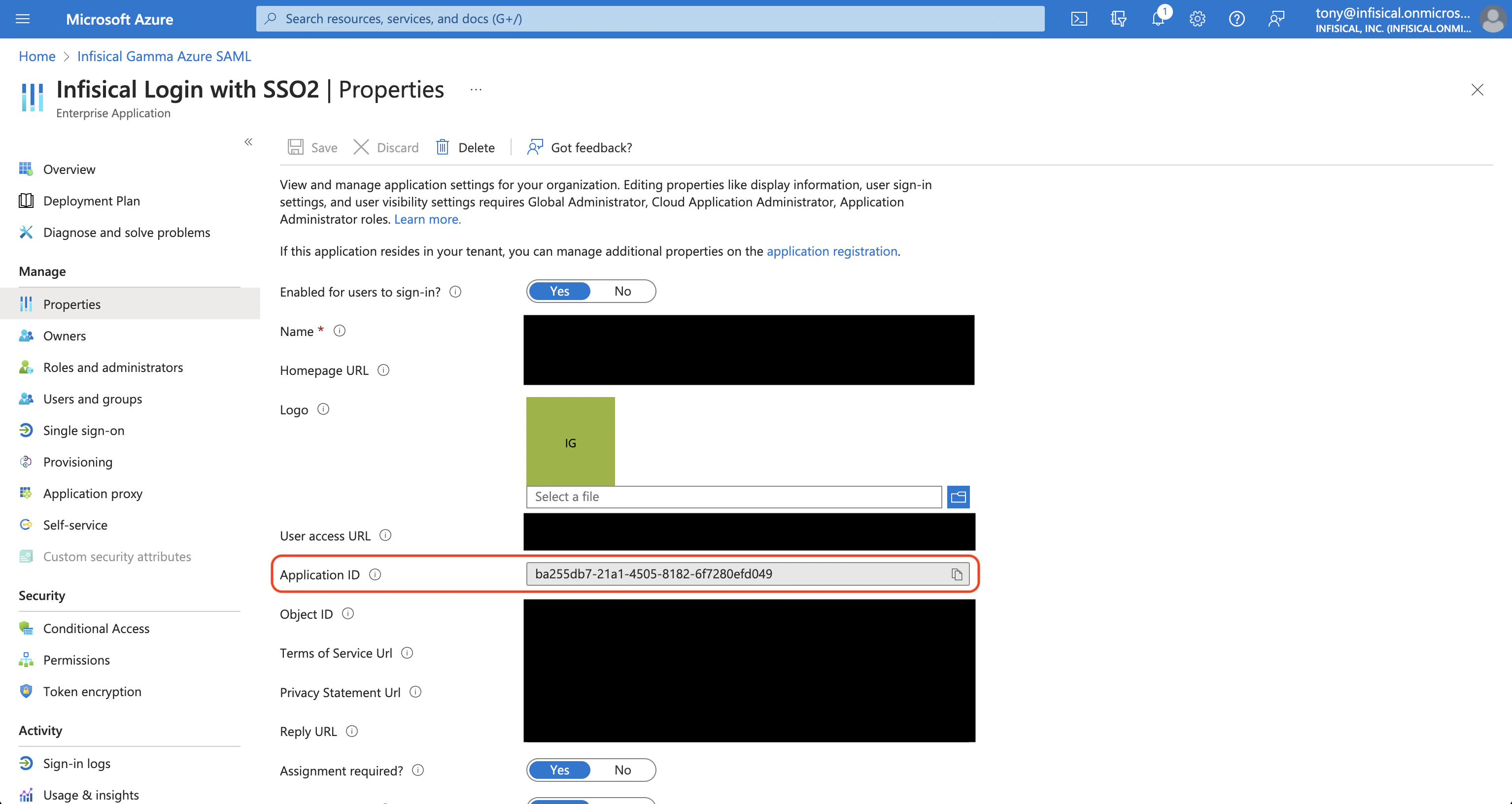The height and width of the screenshot is (804, 1512).
Task: Open the more options ellipsis beside Properties
Action: (476, 89)
